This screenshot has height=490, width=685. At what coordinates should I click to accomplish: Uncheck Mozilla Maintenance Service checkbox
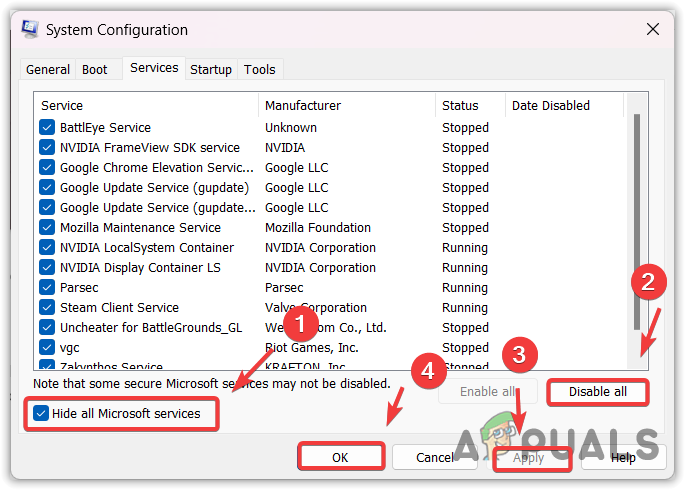click(47, 228)
